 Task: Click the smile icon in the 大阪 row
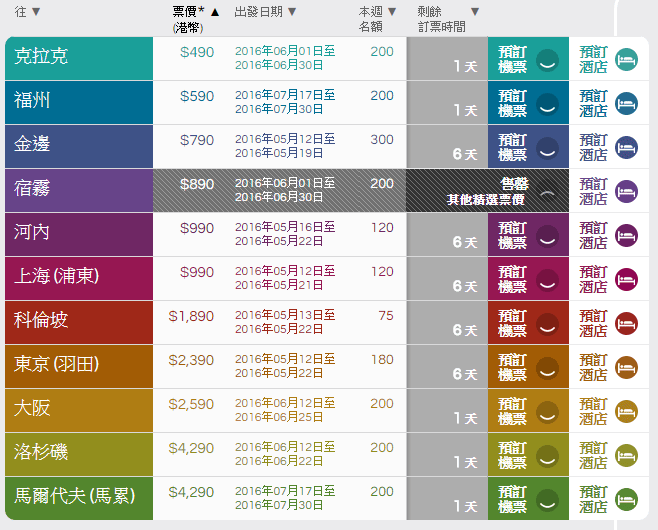click(547, 412)
